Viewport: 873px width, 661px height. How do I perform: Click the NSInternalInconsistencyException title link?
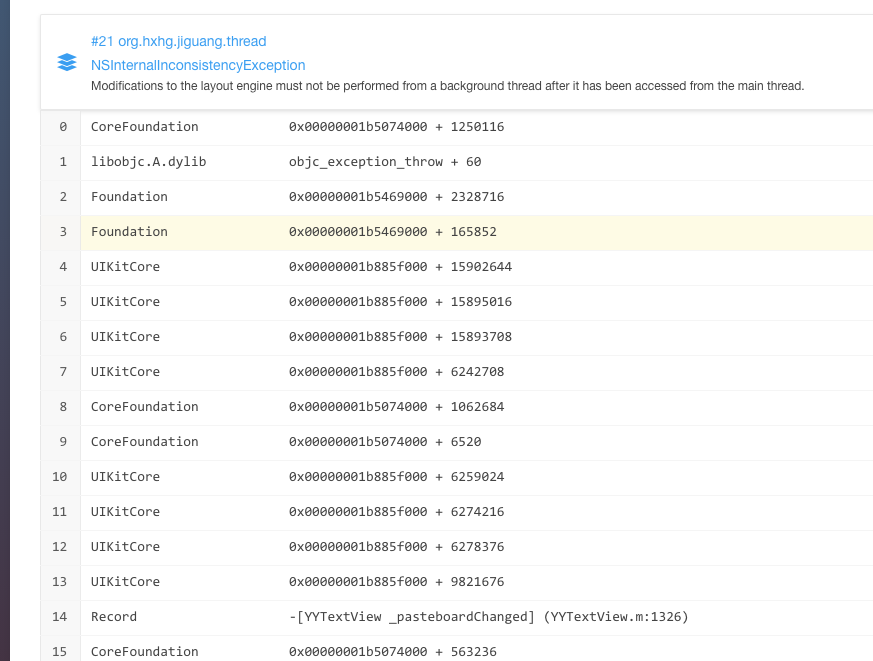point(197,65)
